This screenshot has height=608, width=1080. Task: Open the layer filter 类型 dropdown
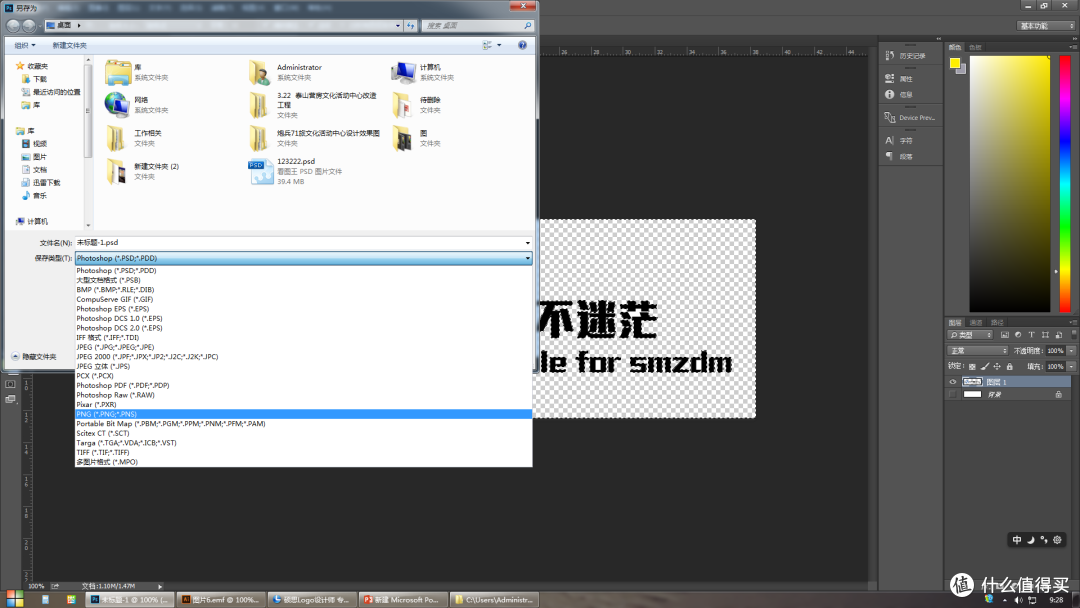[970, 335]
